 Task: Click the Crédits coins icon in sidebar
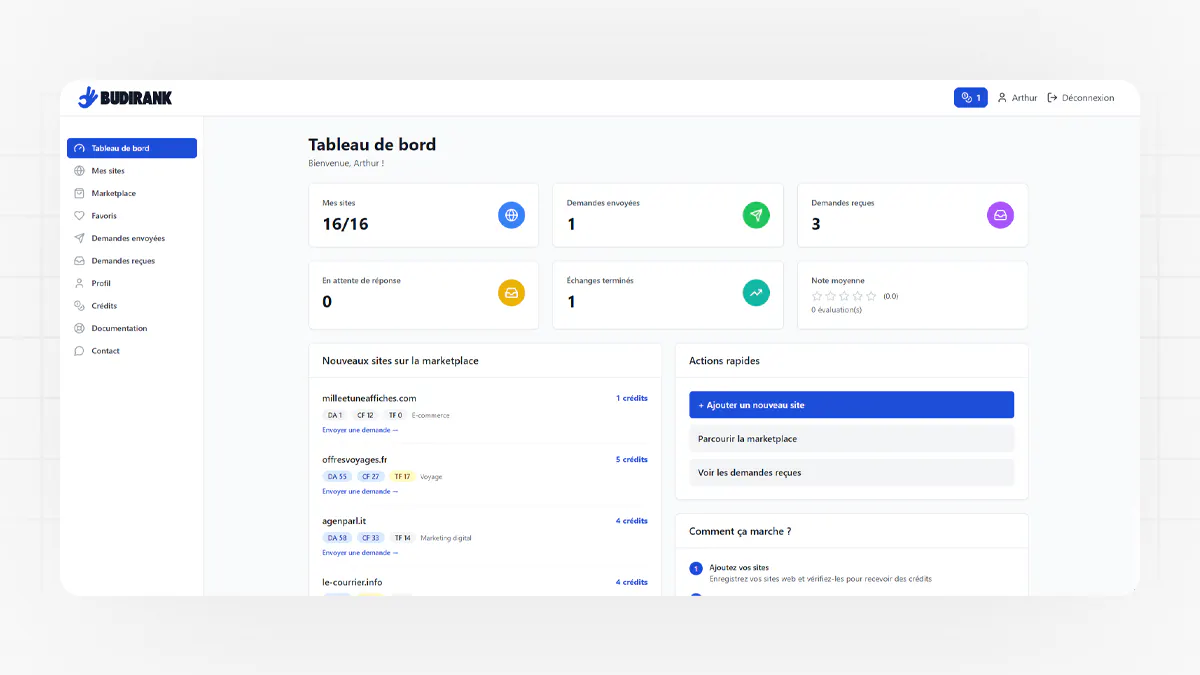[80, 306]
